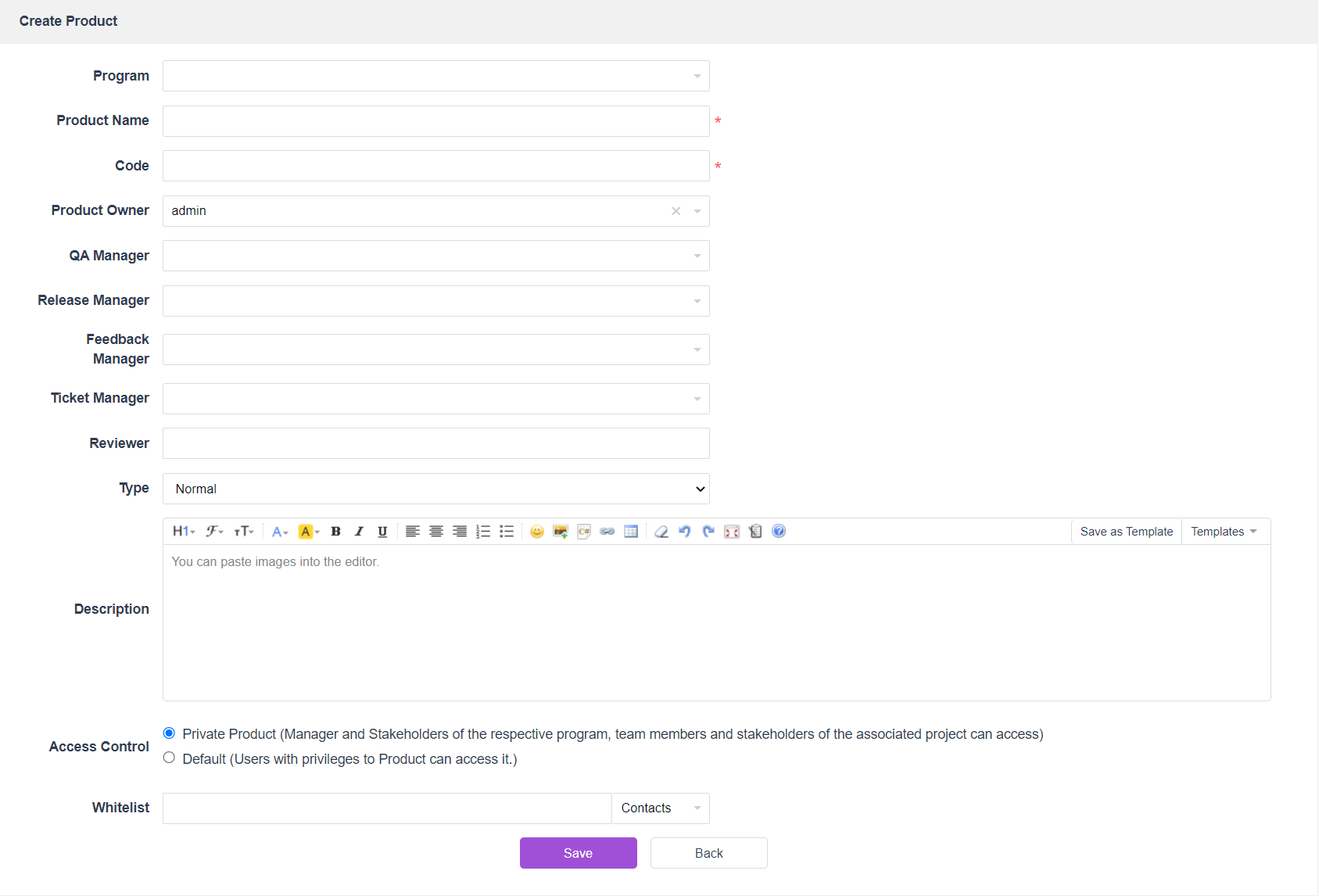Screen dimensions: 1319x896
Task: Insert a hyperlink in the editor
Action: (x=607, y=532)
